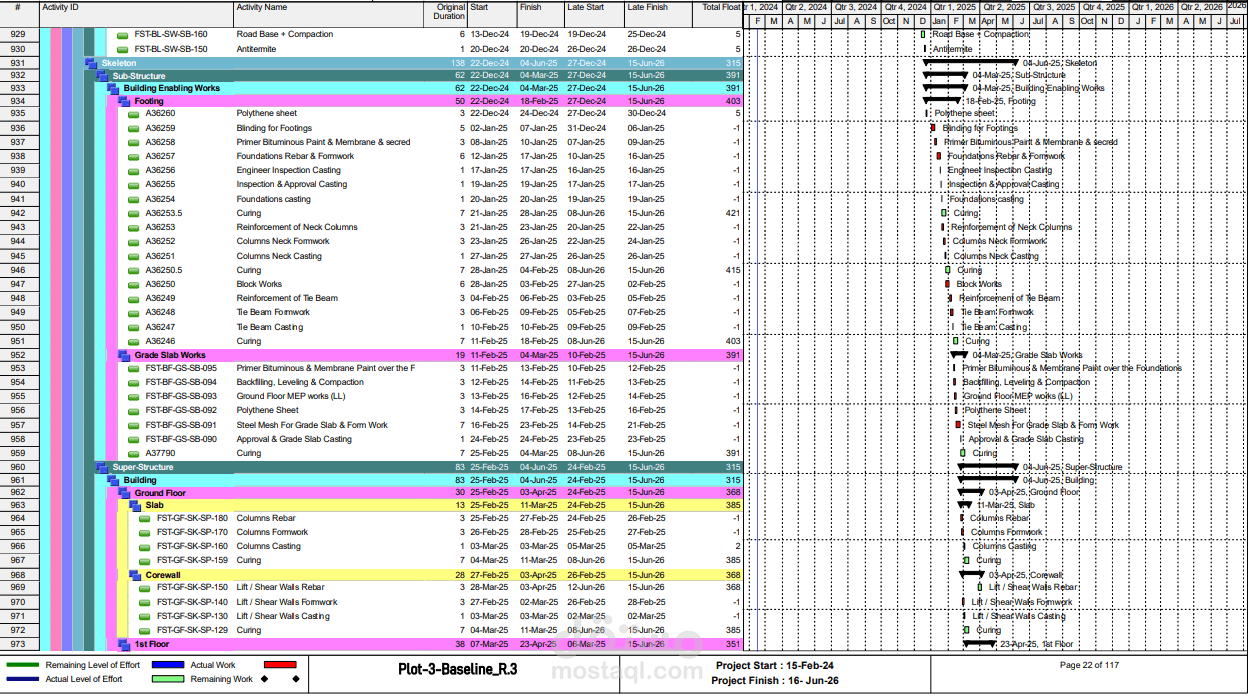Click the Slab WBS icon
Viewport: 1255px width, 698px height.
point(136,505)
